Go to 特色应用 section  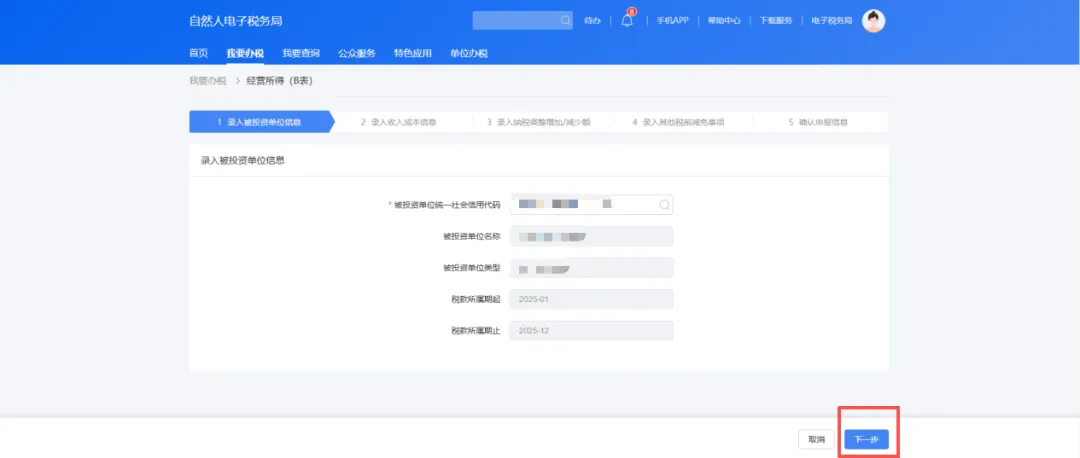point(413,53)
